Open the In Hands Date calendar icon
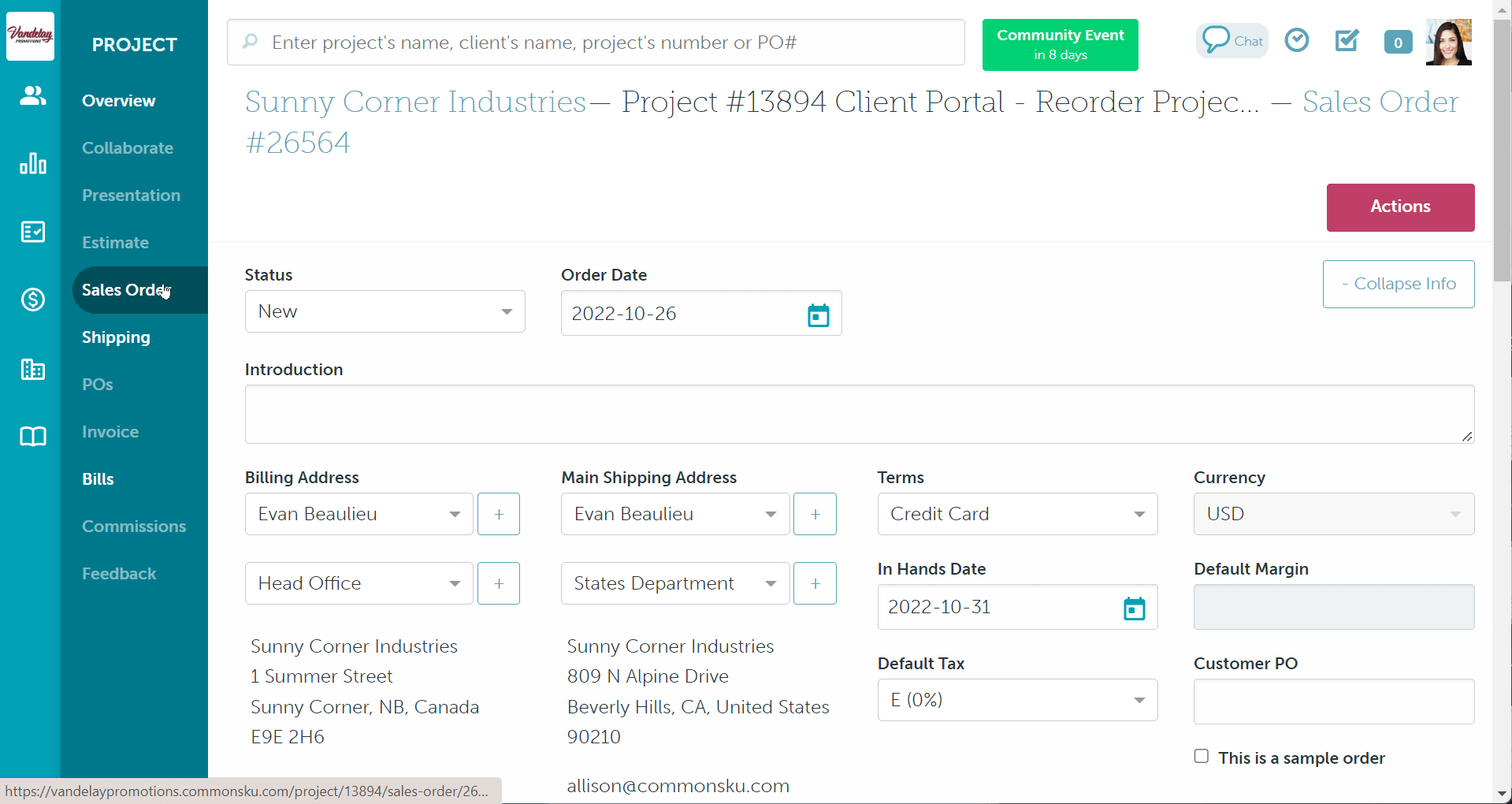This screenshot has width=1512, height=804. pyautogui.click(x=1134, y=608)
